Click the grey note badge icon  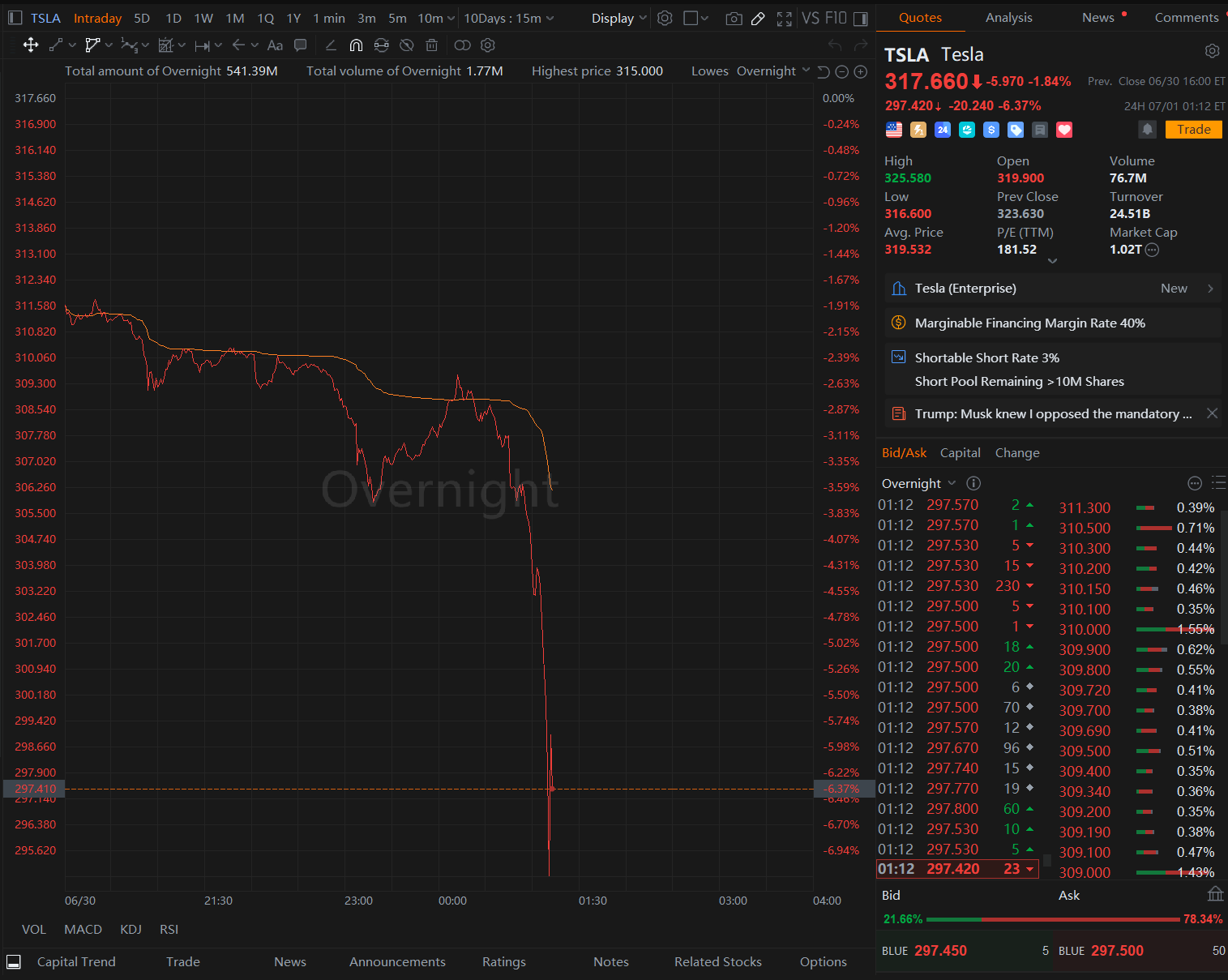[x=1040, y=130]
